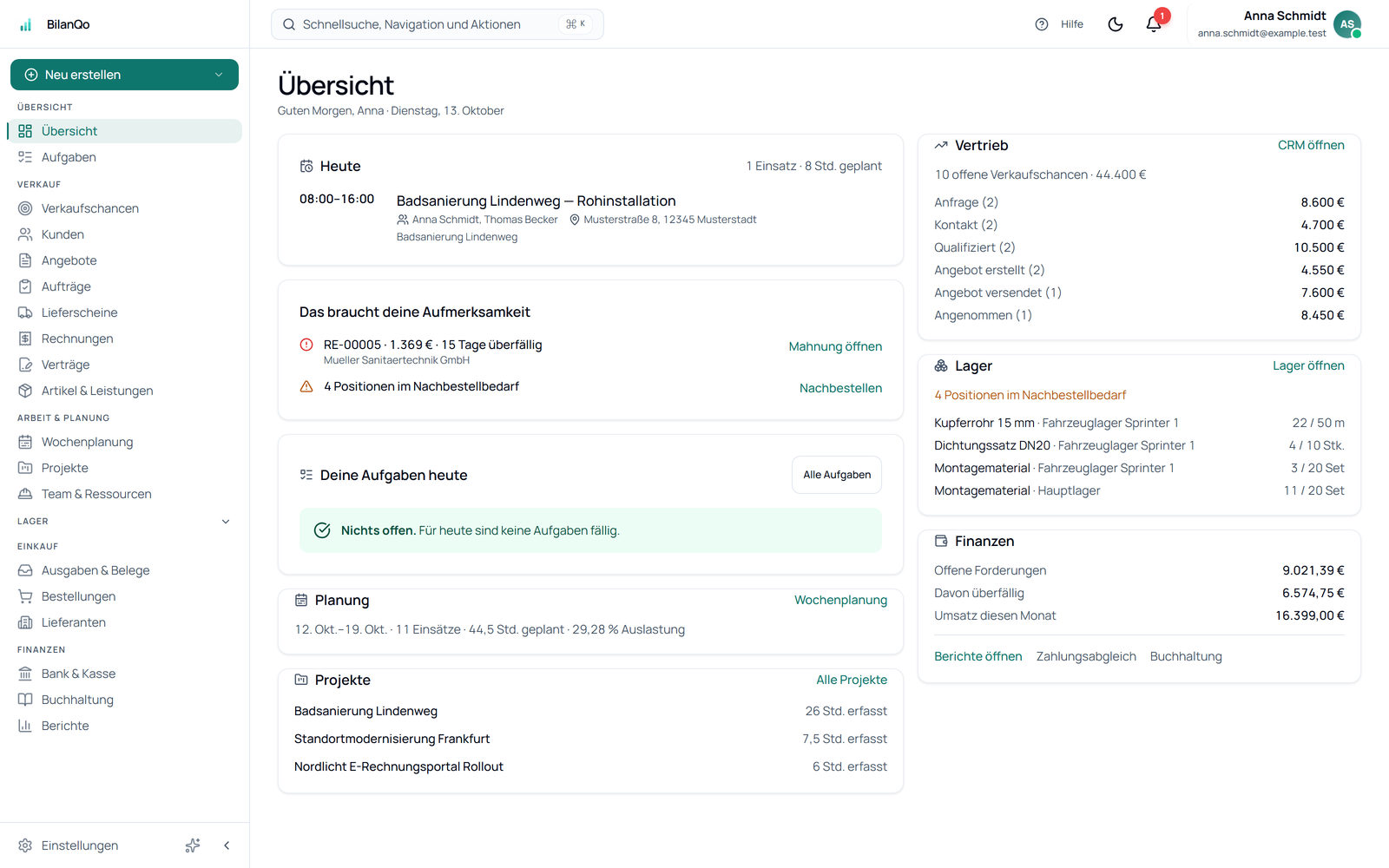This screenshot has height=868, width=1389.
Task: Open Nordlicht E-Rechnungsportal Rollout project
Action: pos(590,766)
